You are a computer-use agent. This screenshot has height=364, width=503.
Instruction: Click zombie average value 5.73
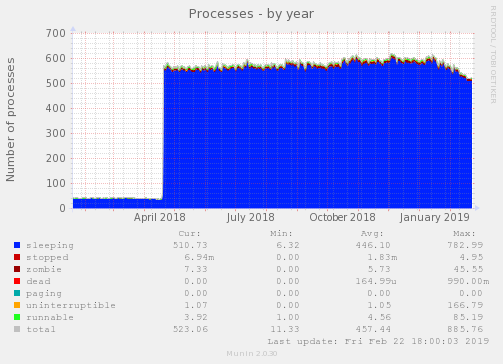379,269
